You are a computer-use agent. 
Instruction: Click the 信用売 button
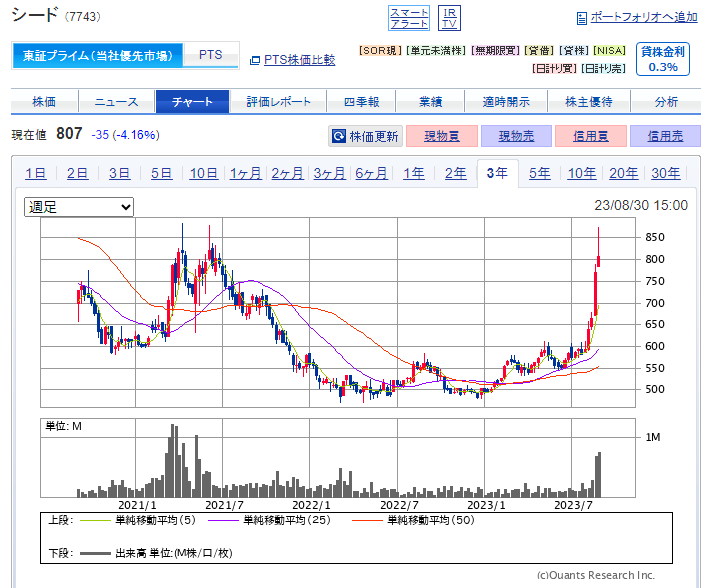665,136
